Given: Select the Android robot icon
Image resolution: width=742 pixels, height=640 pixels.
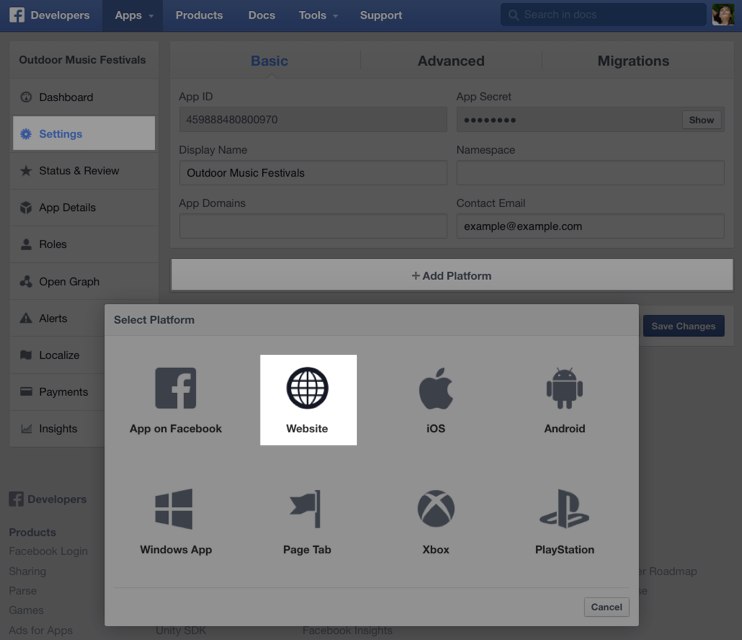Looking at the screenshot, I should (x=565, y=388).
